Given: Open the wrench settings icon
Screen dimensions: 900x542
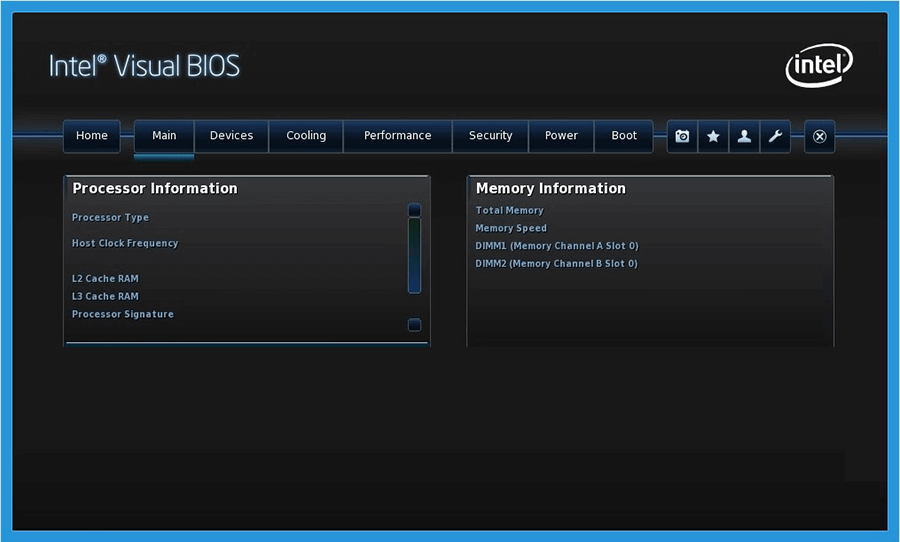Looking at the screenshot, I should point(775,136).
